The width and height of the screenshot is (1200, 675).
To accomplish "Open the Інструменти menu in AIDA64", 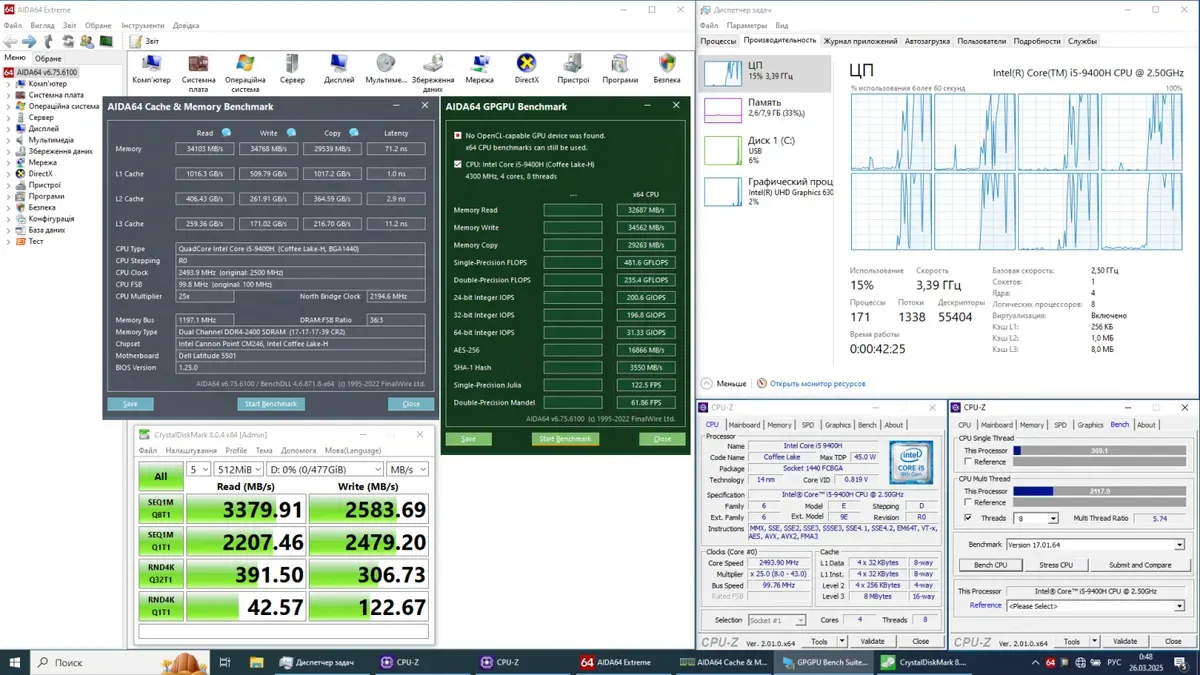I will (x=143, y=25).
